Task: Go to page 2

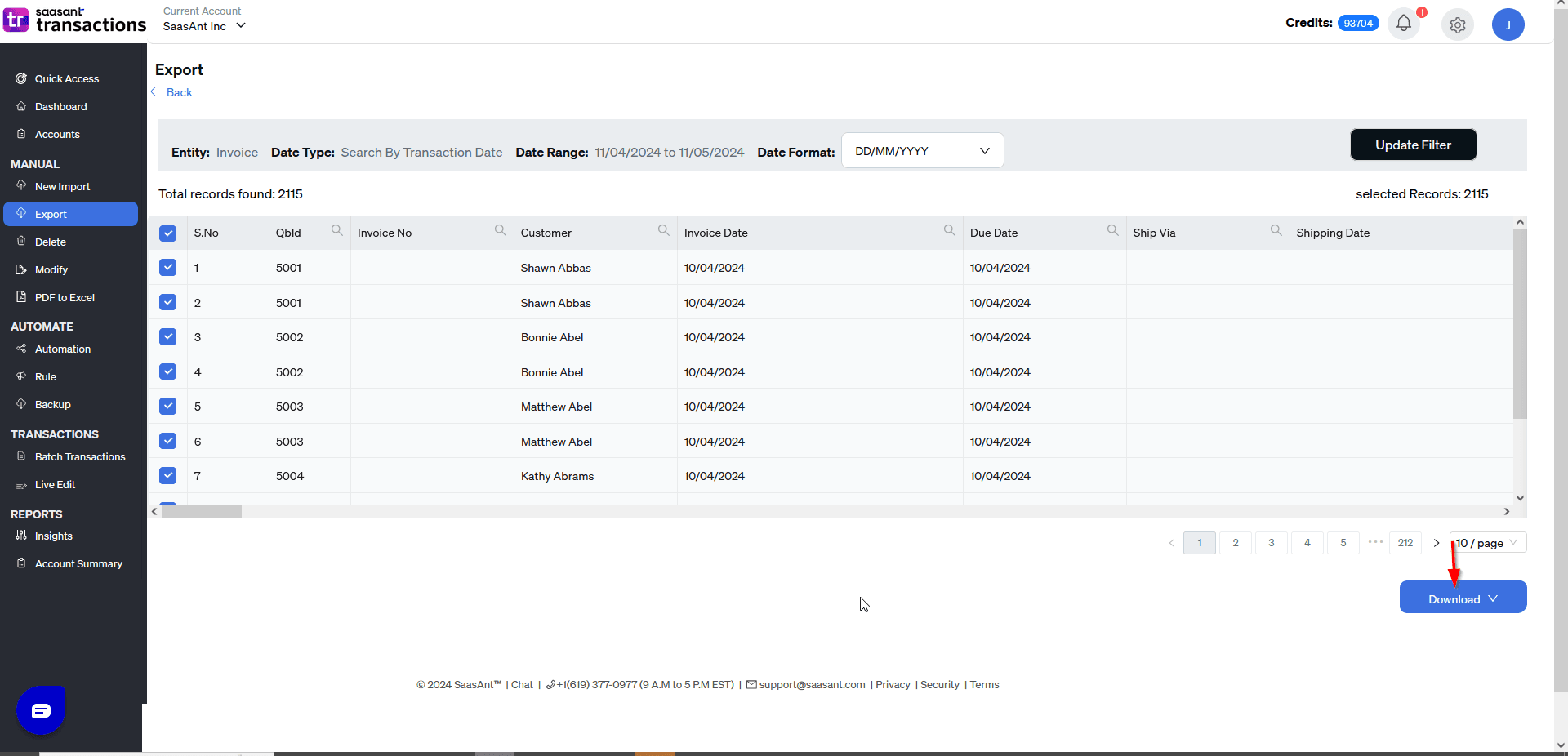Action: (x=1236, y=543)
